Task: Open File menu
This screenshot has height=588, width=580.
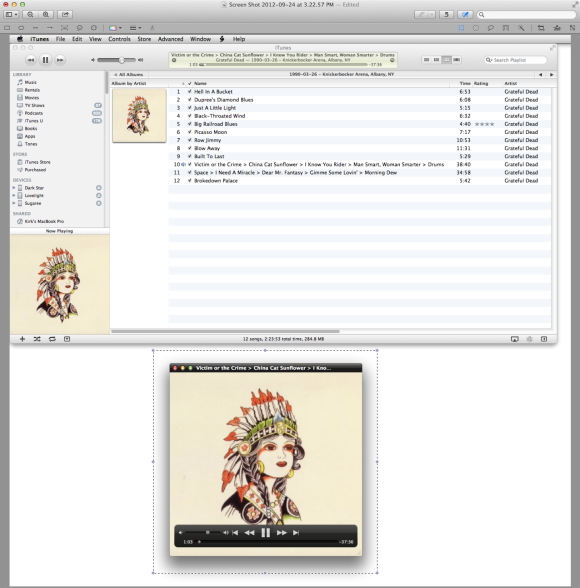Action: pyautogui.click(x=60, y=39)
